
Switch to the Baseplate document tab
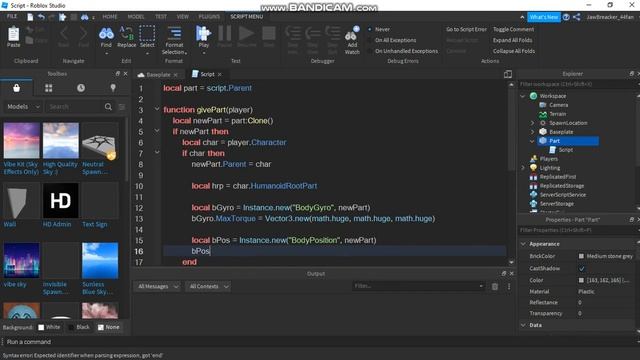point(158,75)
